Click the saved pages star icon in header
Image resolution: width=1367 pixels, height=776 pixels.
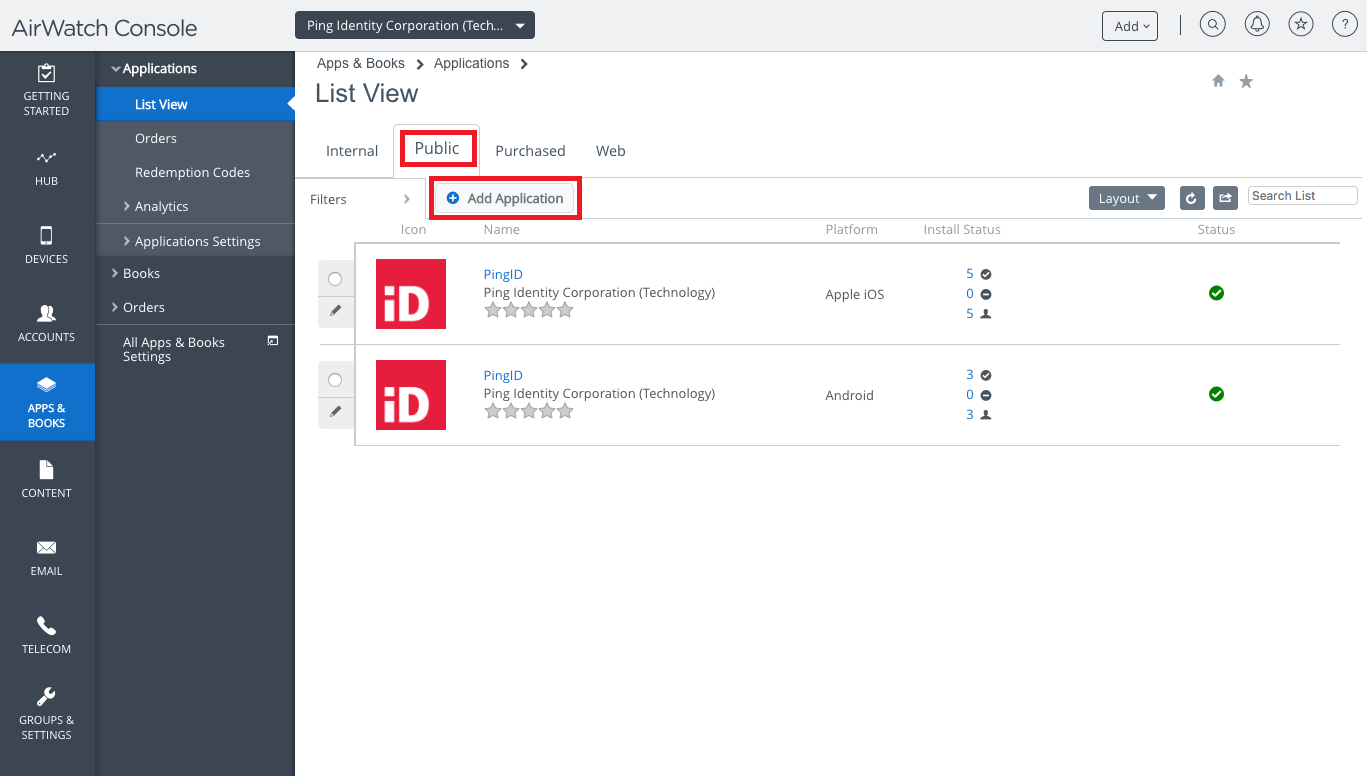(1300, 25)
